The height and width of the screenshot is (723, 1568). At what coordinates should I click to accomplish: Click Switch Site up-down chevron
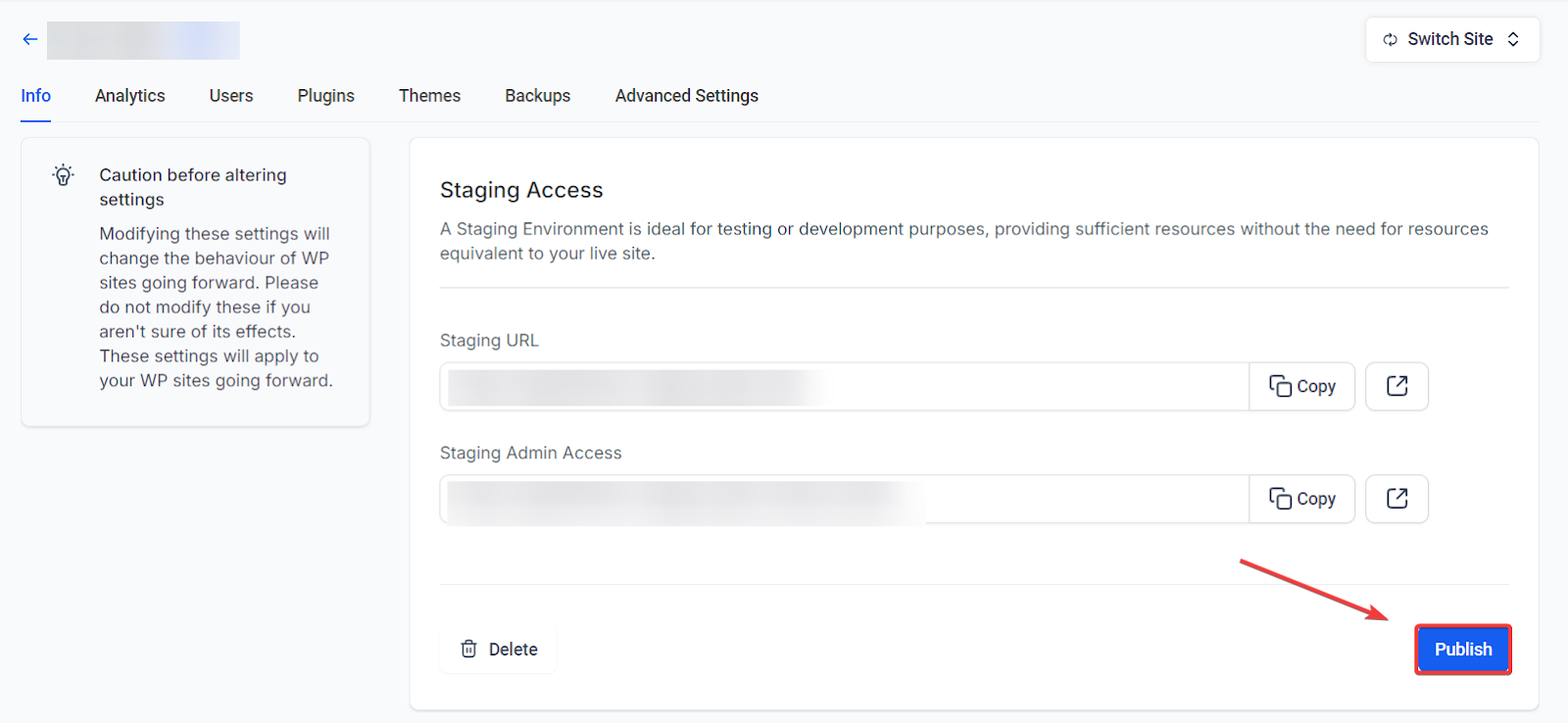(1513, 39)
